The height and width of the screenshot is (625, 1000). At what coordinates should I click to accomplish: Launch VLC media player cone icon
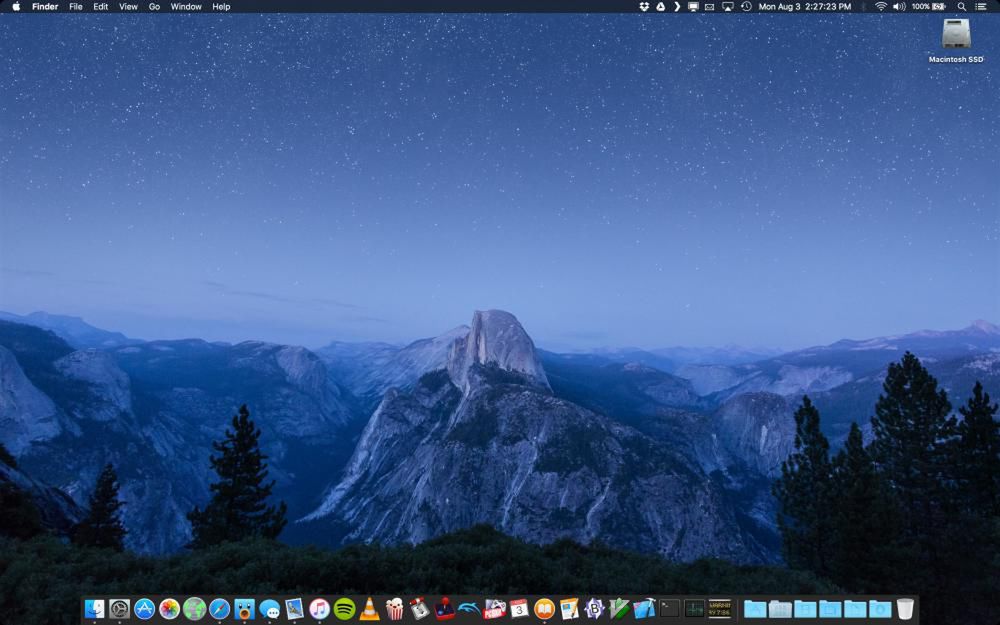point(369,608)
